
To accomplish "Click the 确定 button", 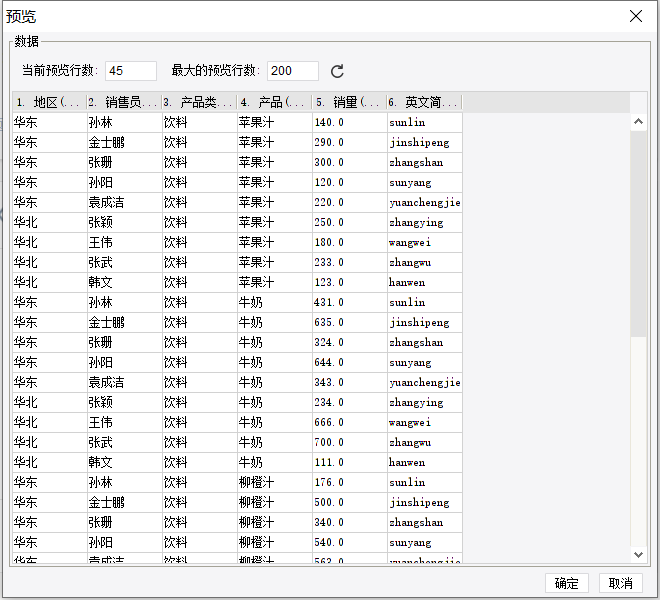I will [x=567, y=583].
